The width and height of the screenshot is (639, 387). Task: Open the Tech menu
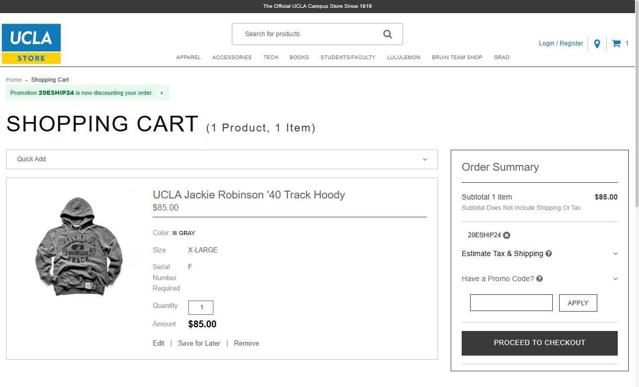click(x=271, y=57)
